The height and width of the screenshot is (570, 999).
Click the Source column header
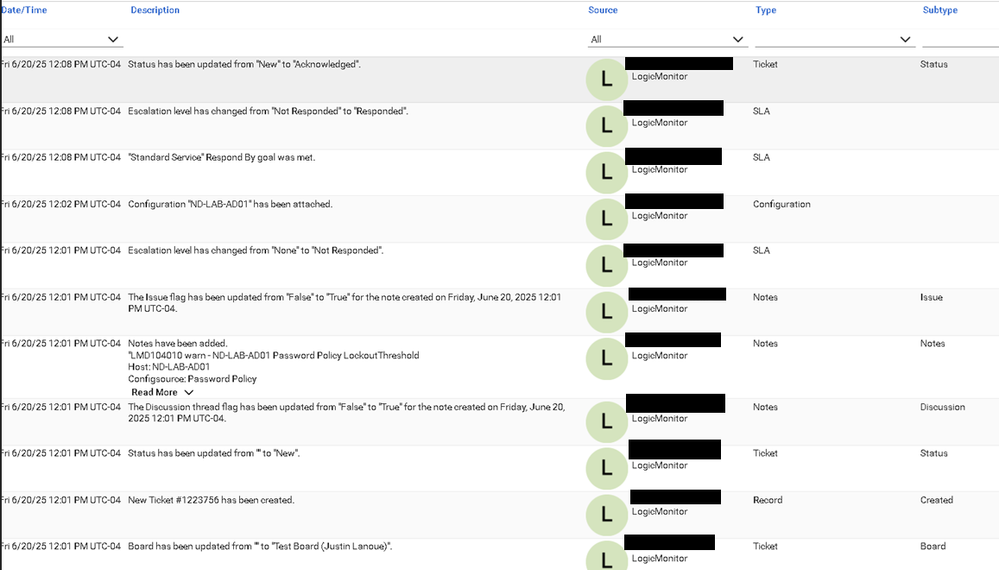point(603,10)
